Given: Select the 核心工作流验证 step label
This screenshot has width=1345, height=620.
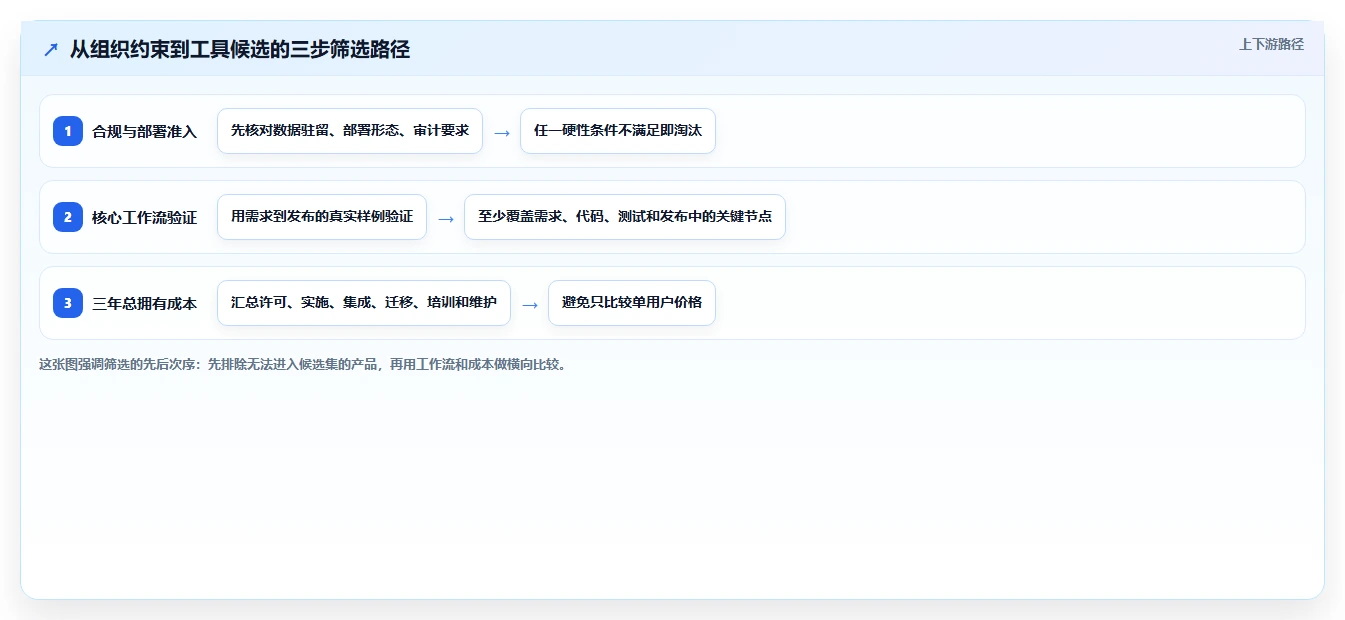Looking at the screenshot, I should point(144,218).
